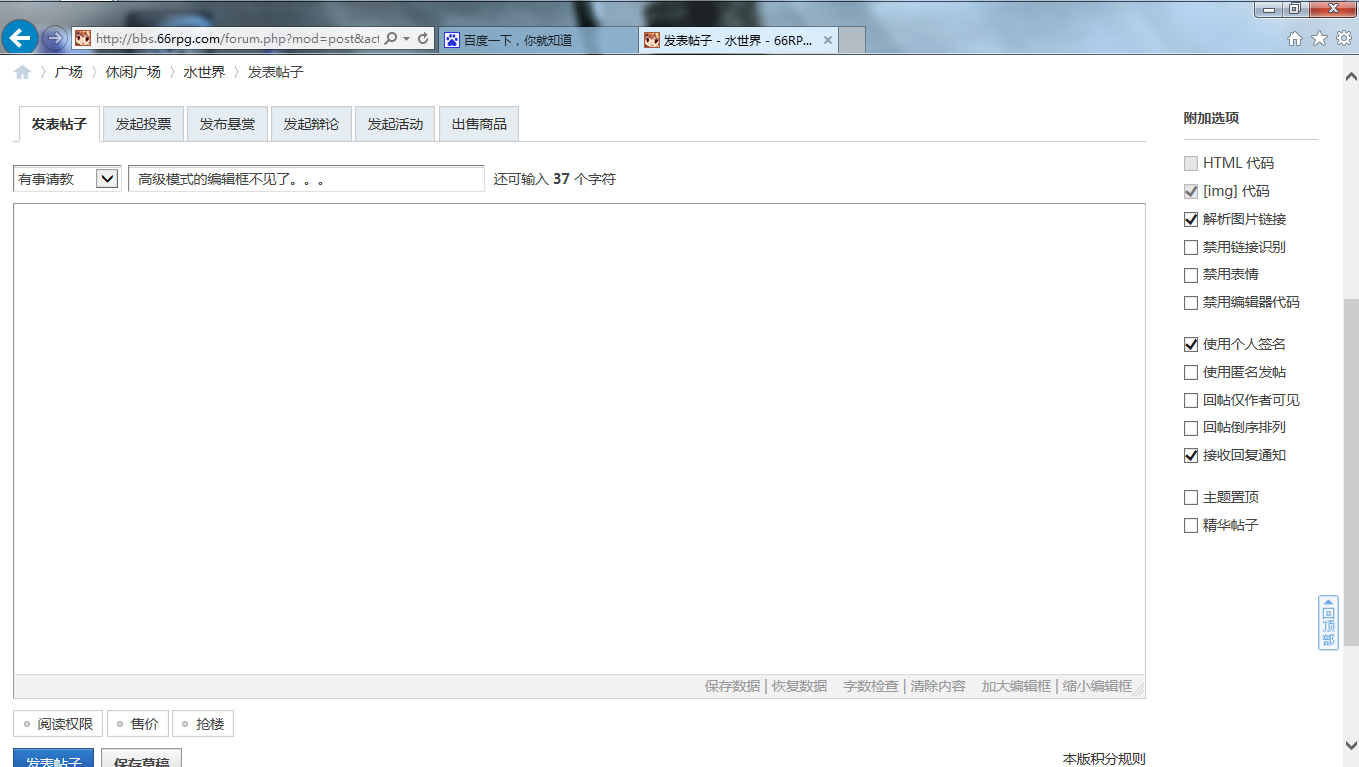Open the blank new tab button
This screenshot has width=1359, height=767.
click(852, 40)
